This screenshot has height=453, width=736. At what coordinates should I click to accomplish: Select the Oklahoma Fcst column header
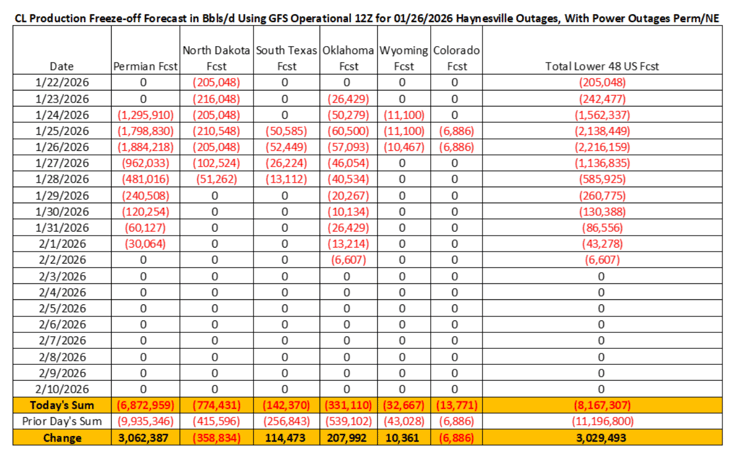point(346,58)
